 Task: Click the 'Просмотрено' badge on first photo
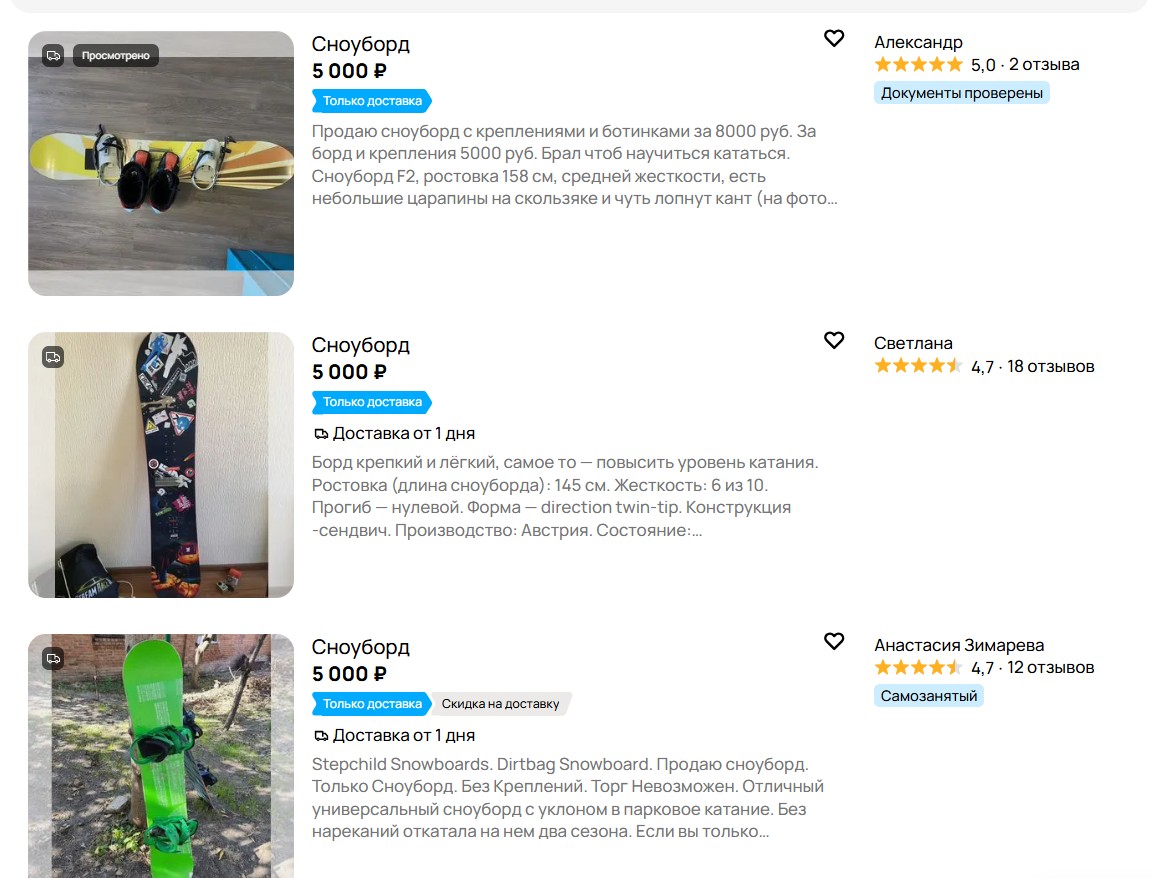click(x=115, y=56)
